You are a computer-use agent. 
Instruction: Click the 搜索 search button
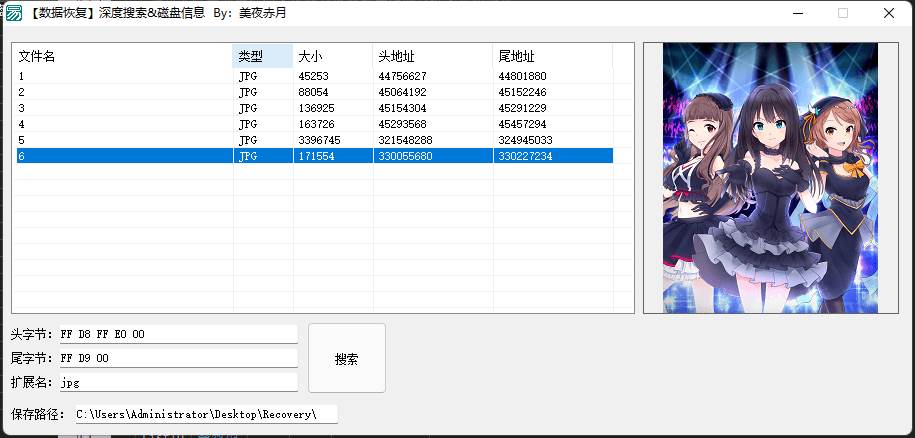(x=347, y=359)
